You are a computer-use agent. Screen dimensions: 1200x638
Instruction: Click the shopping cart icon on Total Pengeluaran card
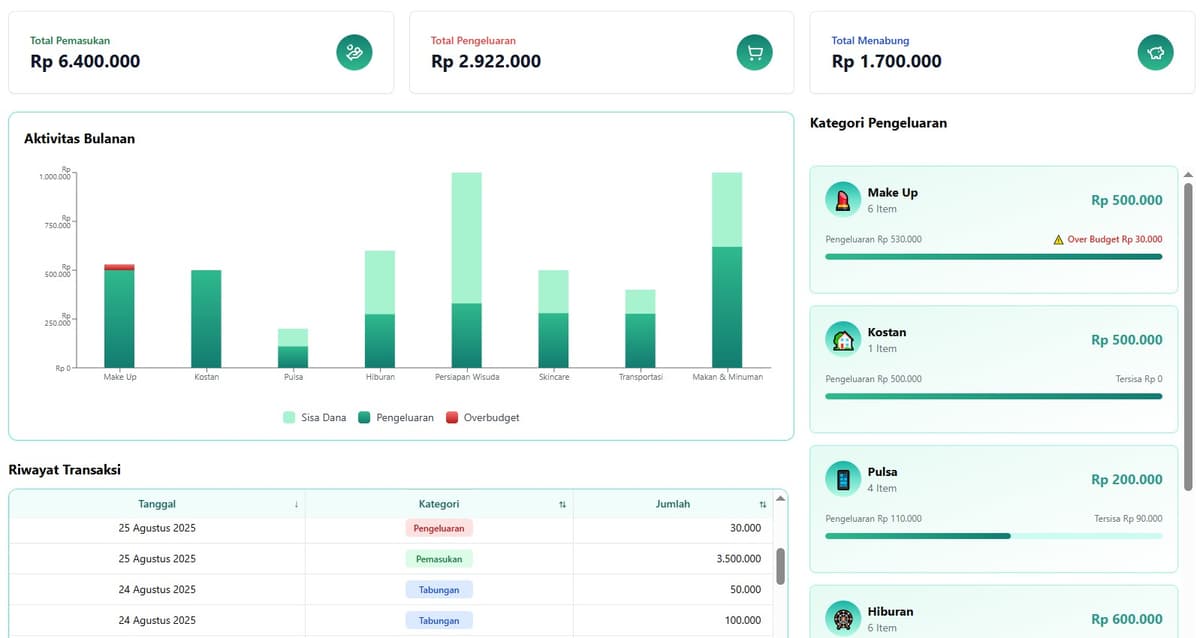(754, 52)
